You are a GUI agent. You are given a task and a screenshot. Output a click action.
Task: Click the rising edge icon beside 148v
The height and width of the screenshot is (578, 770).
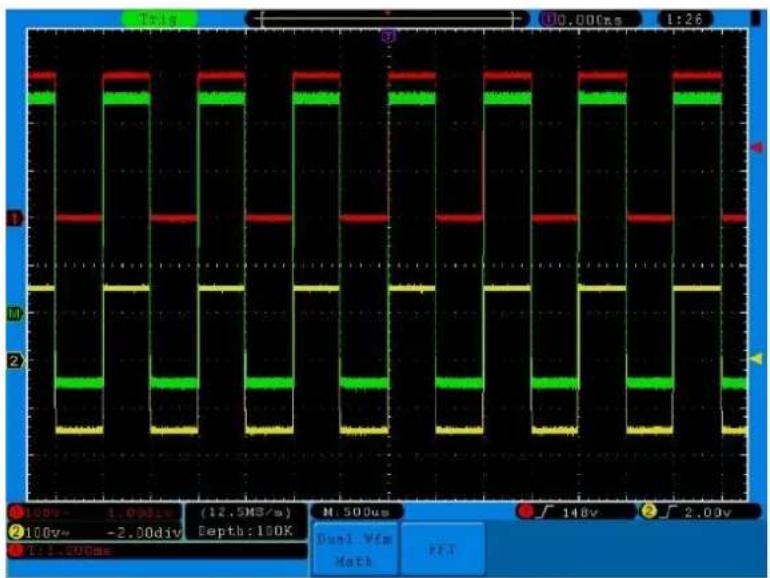(x=545, y=512)
